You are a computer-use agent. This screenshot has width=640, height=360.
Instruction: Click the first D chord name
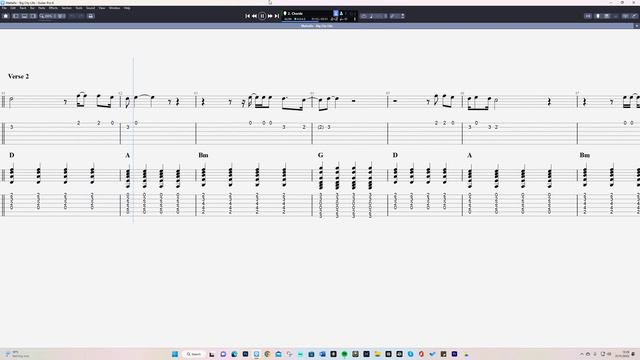tap(11, 155)
